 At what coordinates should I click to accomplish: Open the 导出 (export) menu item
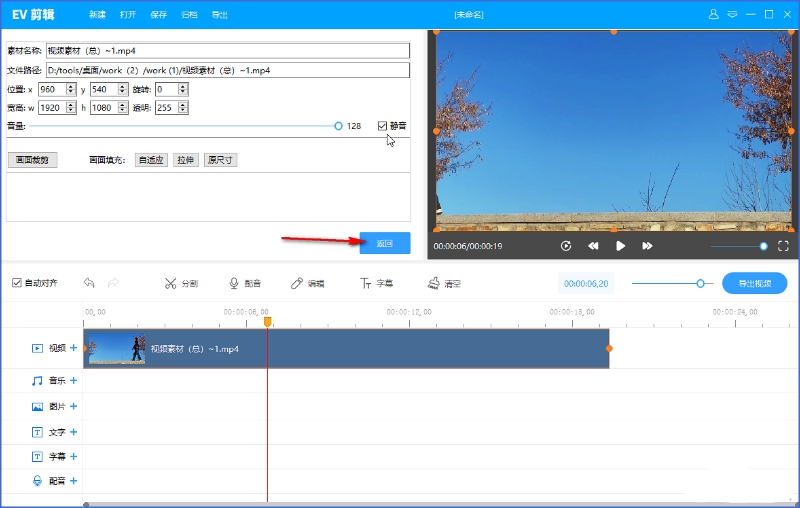click(x=219, y=15)
